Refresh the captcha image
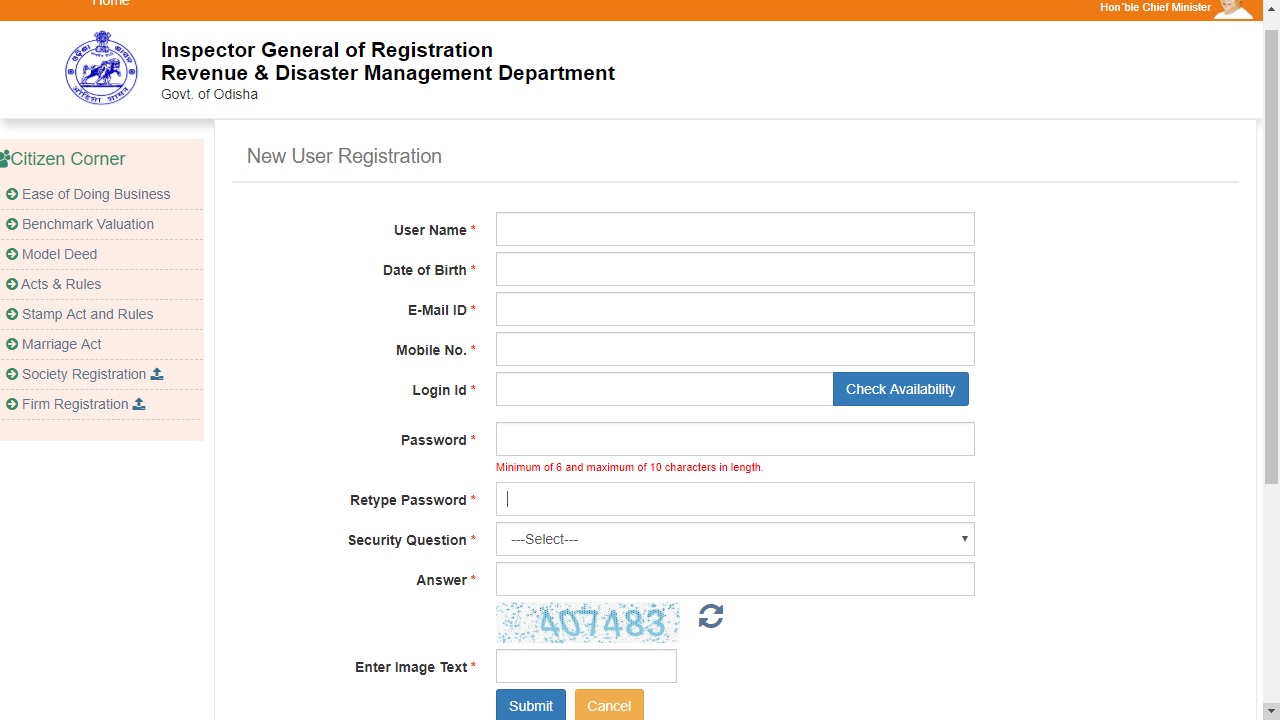The width and height of the screenshot is (1280, 720). [x=710, y=616]
